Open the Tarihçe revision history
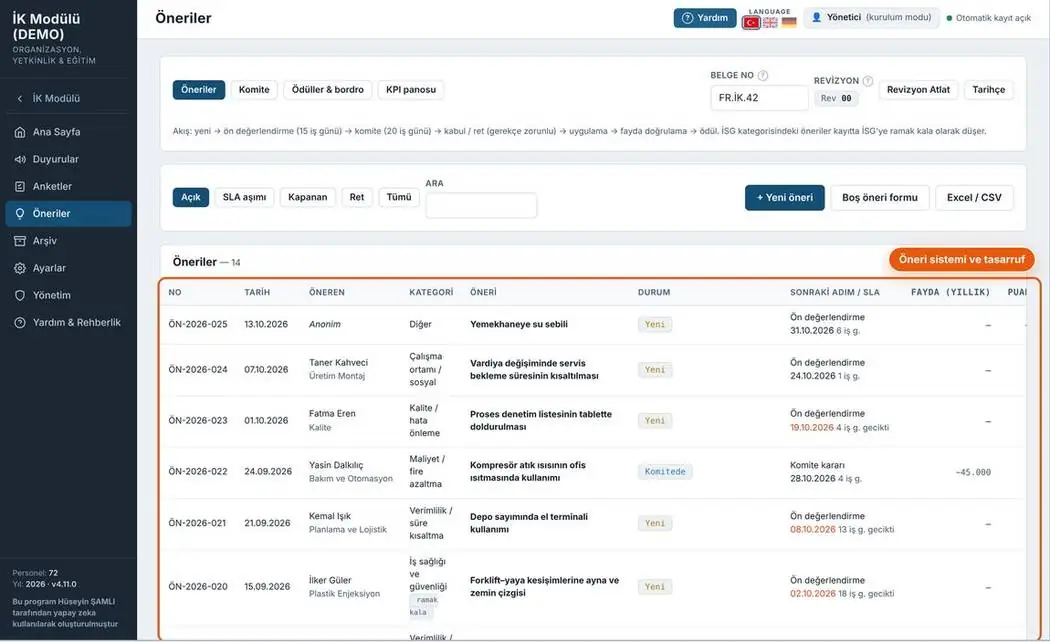Viewport: 1050px width, 642px height. pos(988,90)
